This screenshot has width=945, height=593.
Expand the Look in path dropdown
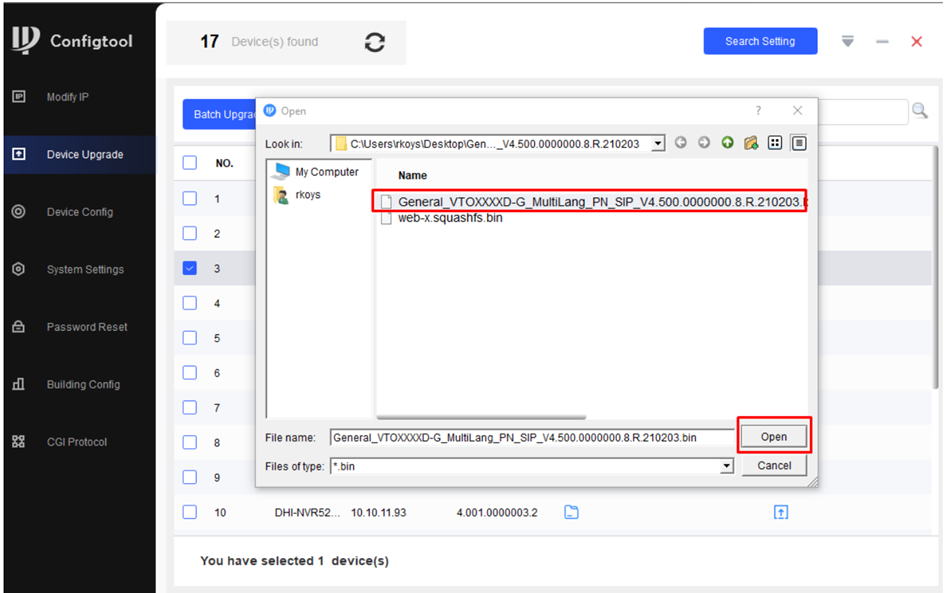click(x=657, y=144)
